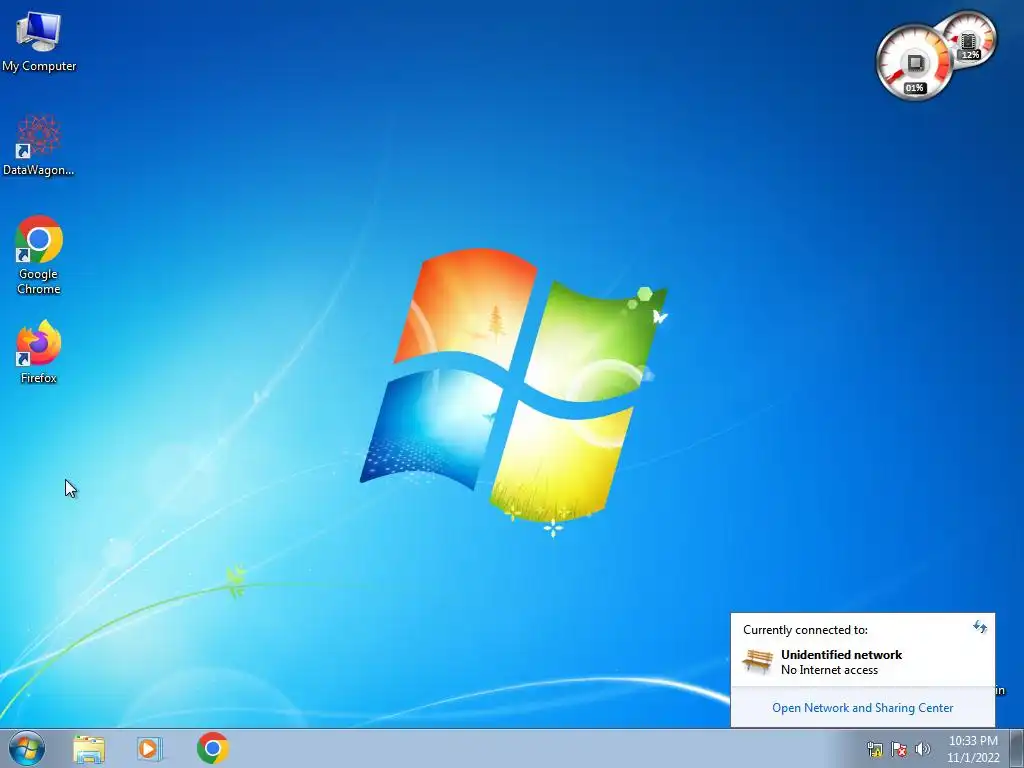Launch Windows Media Player from taskbar
The height and width of the screenshot is (768, 1024).
(149, 748)
